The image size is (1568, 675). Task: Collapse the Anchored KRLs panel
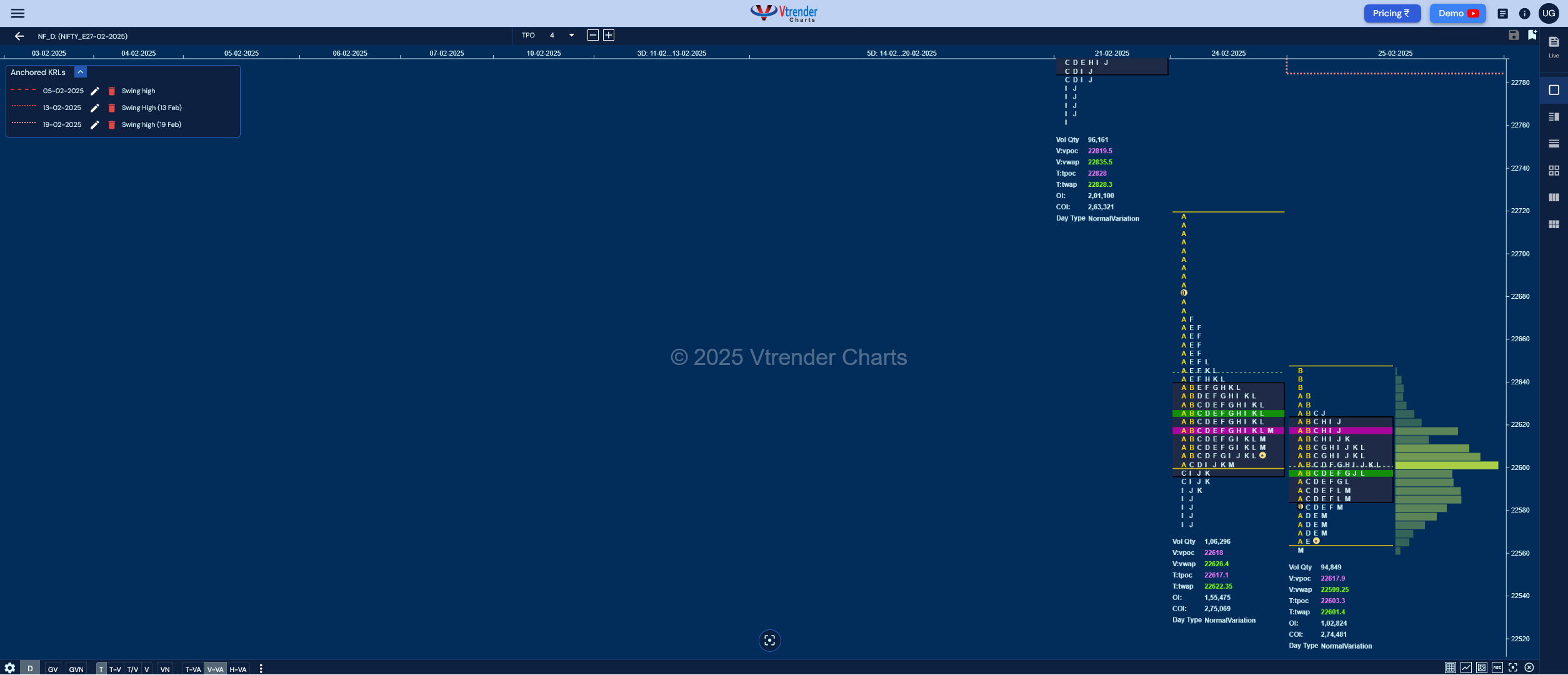coord(81,72)
